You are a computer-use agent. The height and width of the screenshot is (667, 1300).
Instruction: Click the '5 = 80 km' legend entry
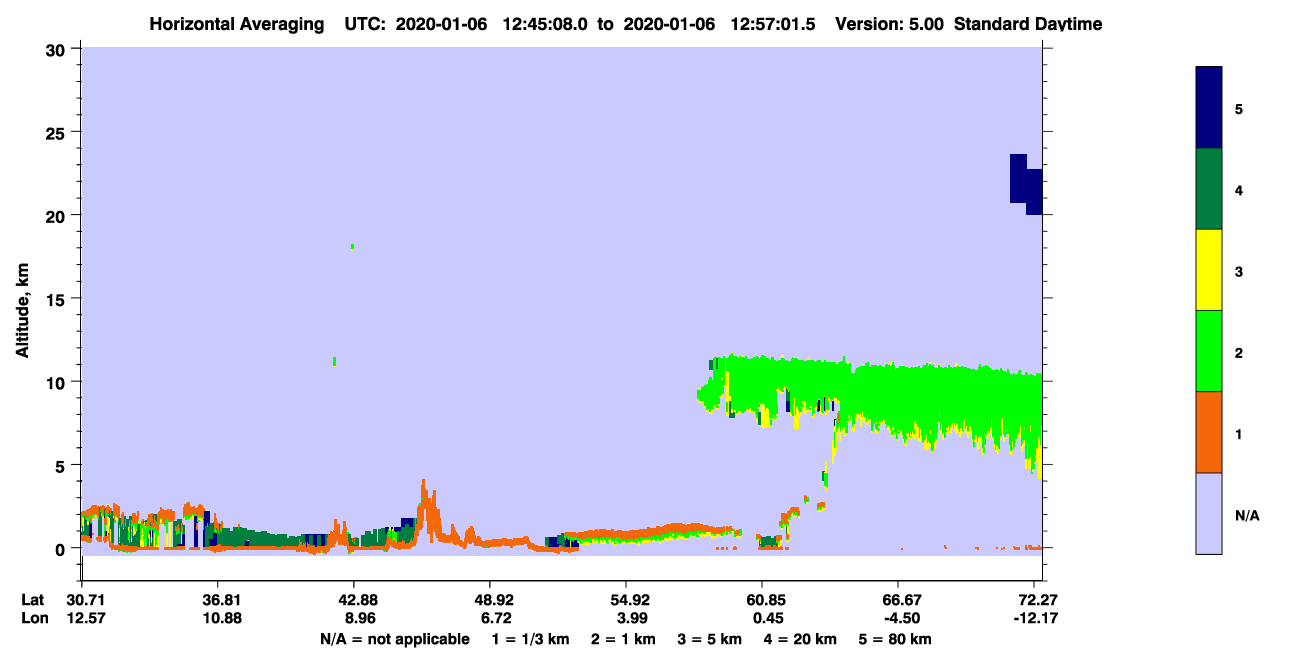click(x=895, y=639)
